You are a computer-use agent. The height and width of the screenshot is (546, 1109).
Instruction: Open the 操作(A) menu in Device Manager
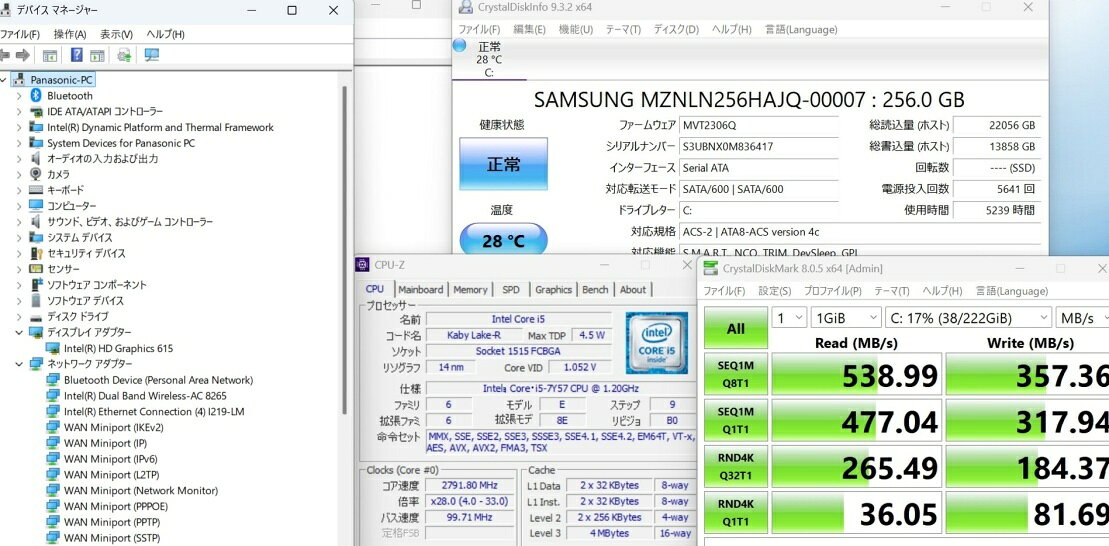pyautogui.click(x=70, y=34)
